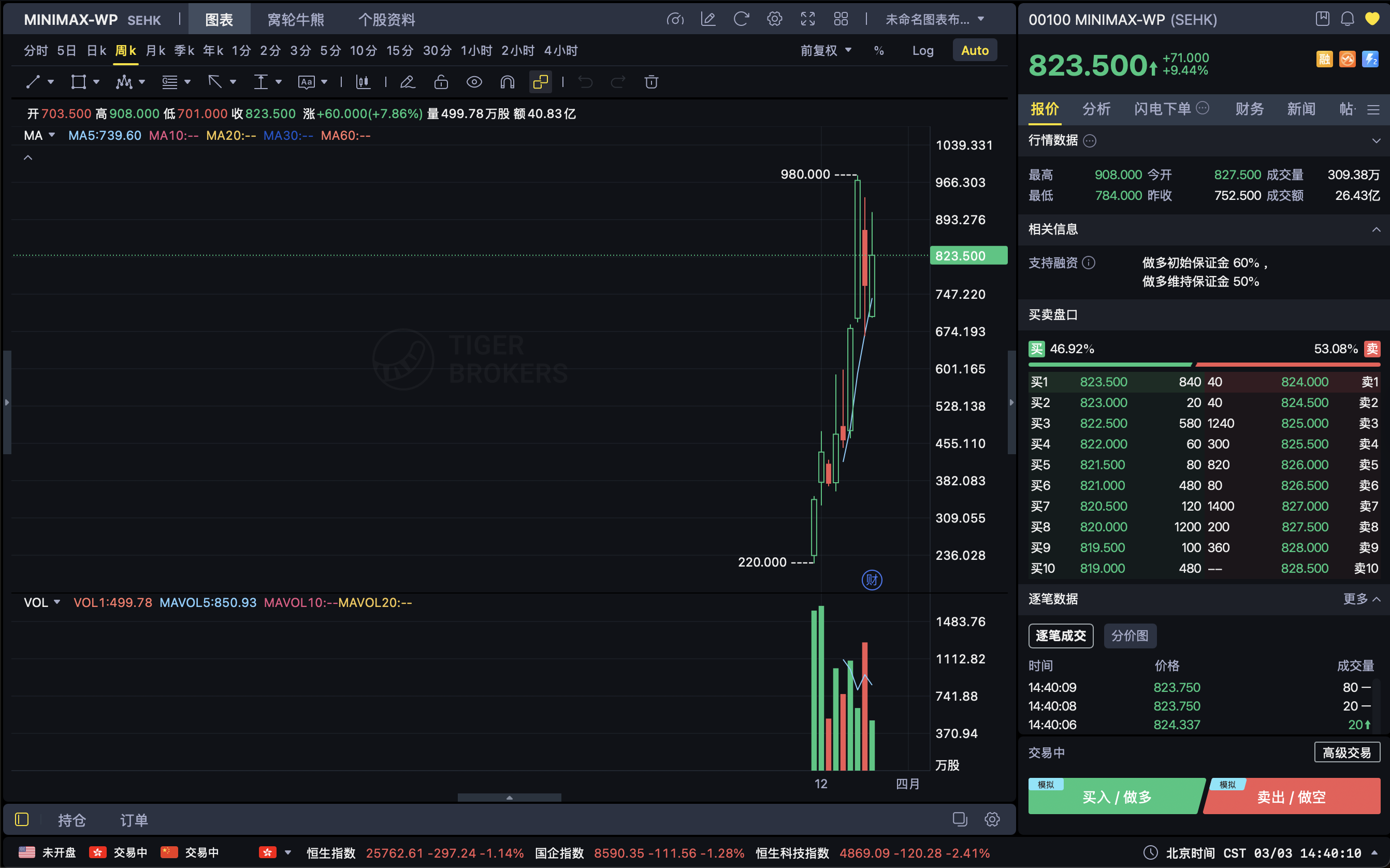Click the multi-chart grid layout icon
This screenshot has height=868, width=1390.
click(841, 19)
